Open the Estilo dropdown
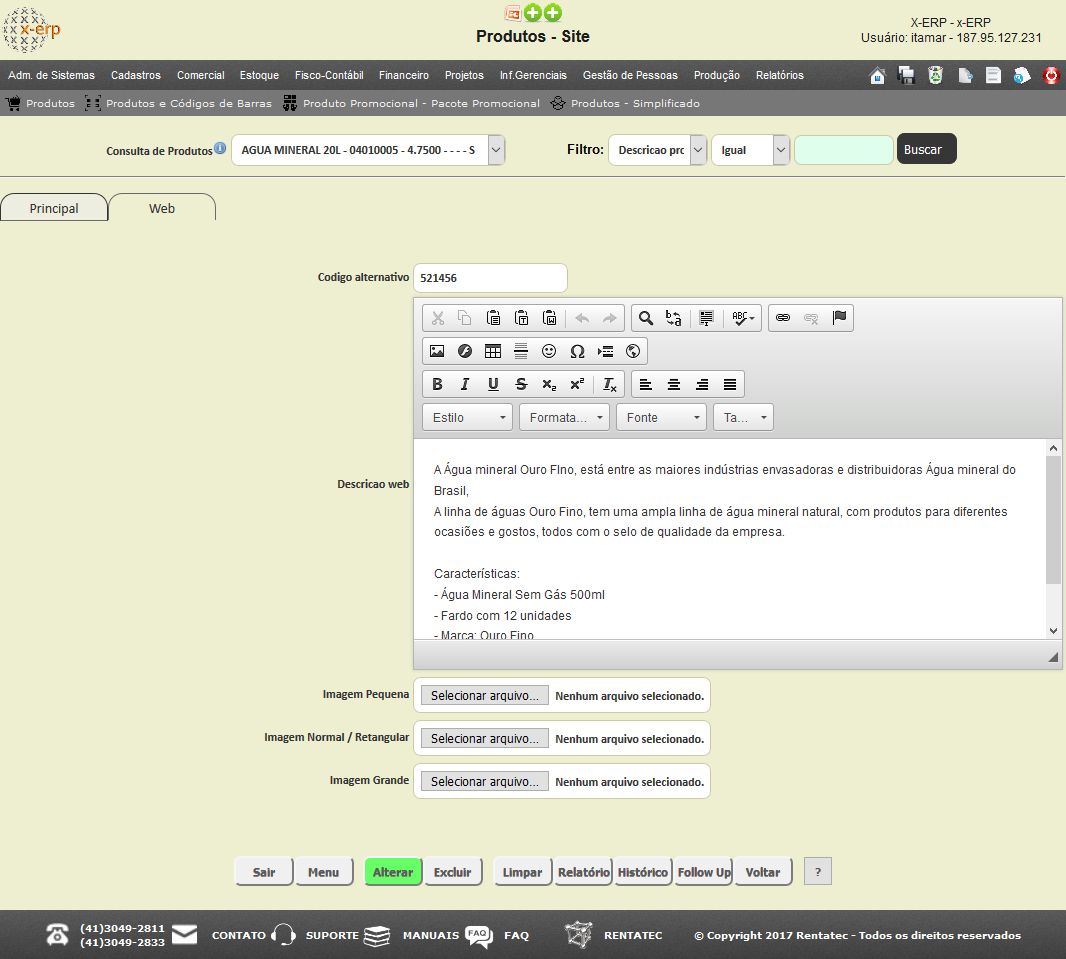Screen dimensions: 1066x959 (468, 417)
